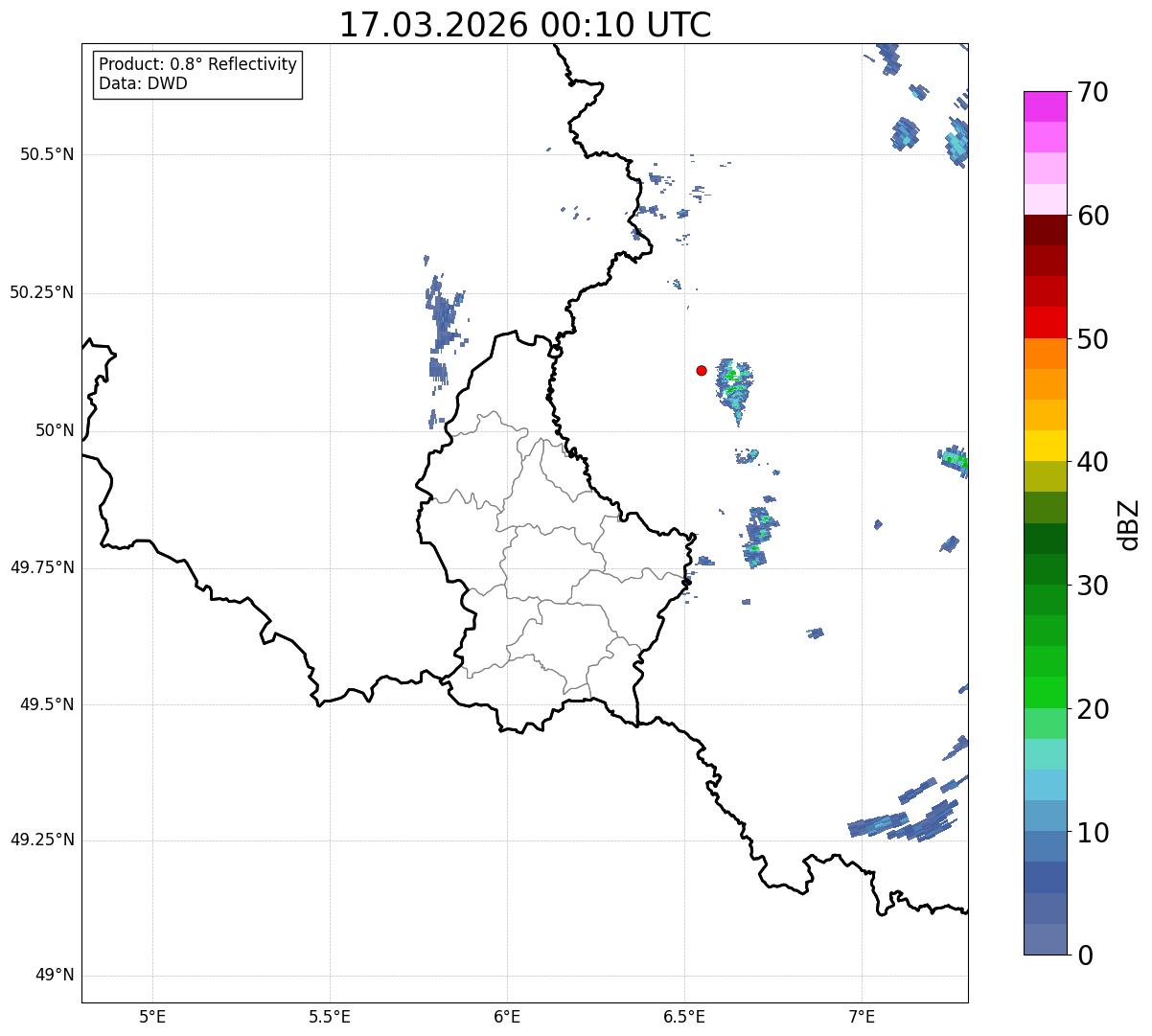Click the 40 tick on the colorbar
This screenshot has height=1036, width=1152.
(1093, 462)
